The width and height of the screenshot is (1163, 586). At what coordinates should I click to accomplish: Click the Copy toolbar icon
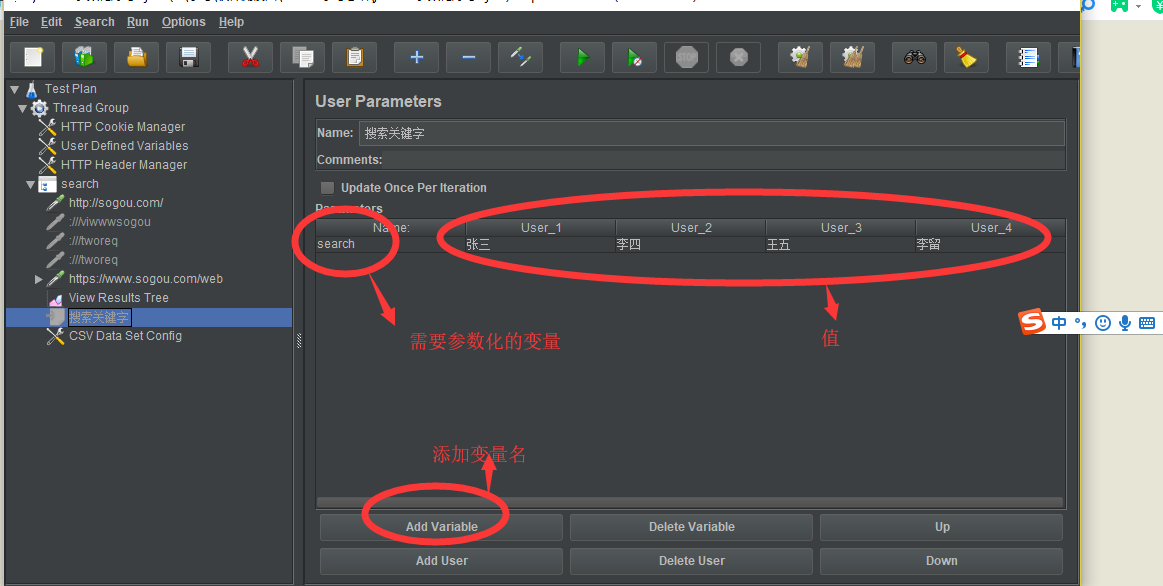(x=302, y=57)
